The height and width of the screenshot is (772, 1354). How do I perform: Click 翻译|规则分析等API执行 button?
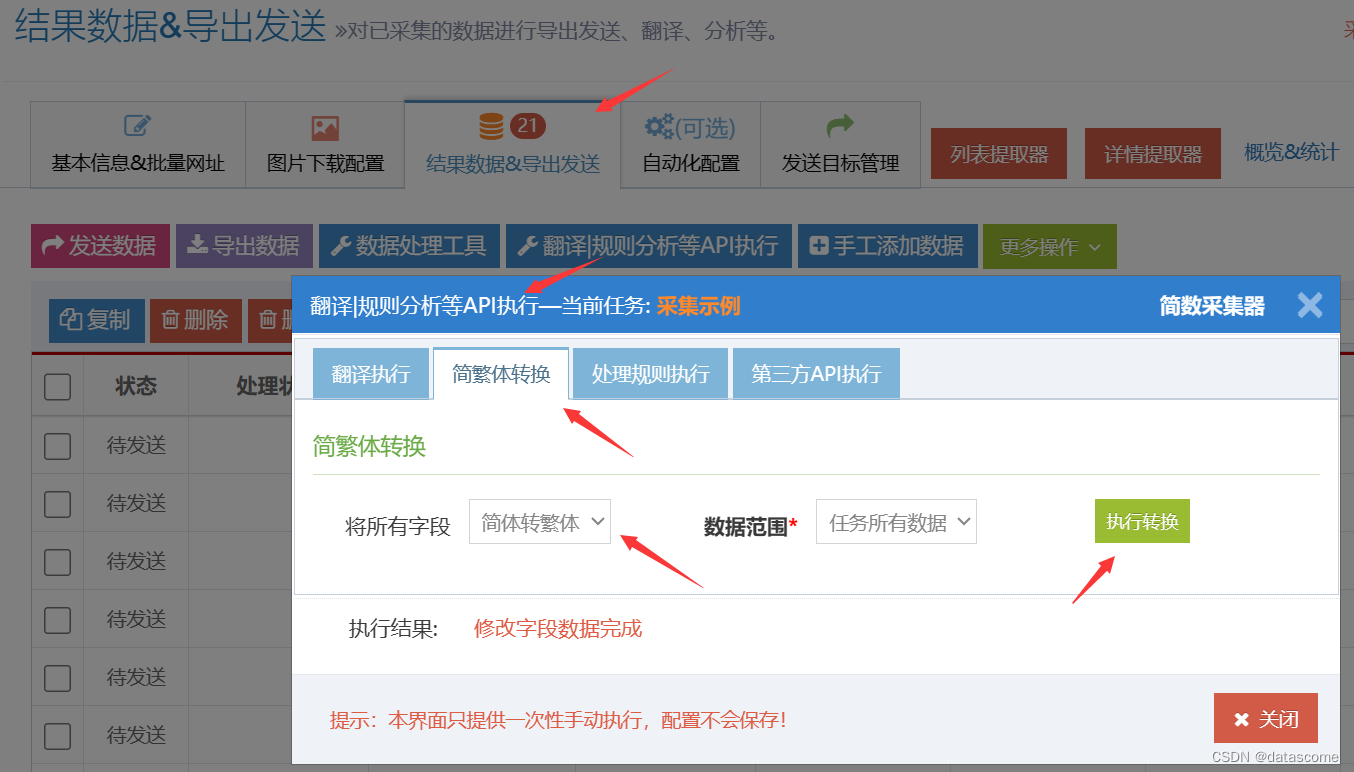coord(649,246)
